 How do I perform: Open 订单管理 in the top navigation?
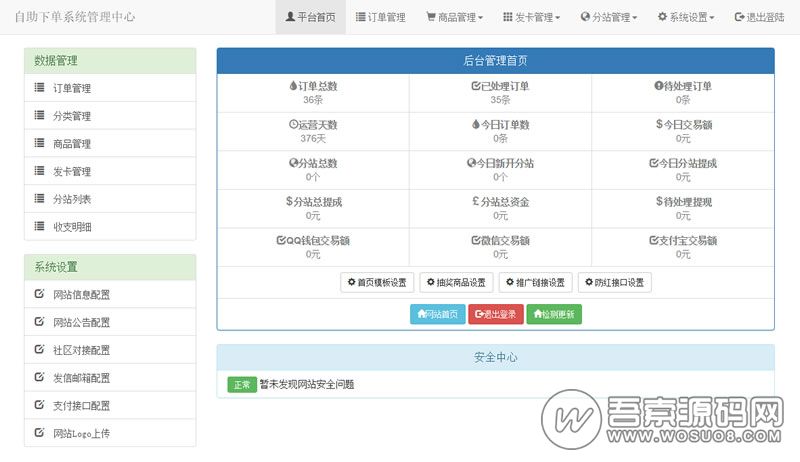click(380, 17)
